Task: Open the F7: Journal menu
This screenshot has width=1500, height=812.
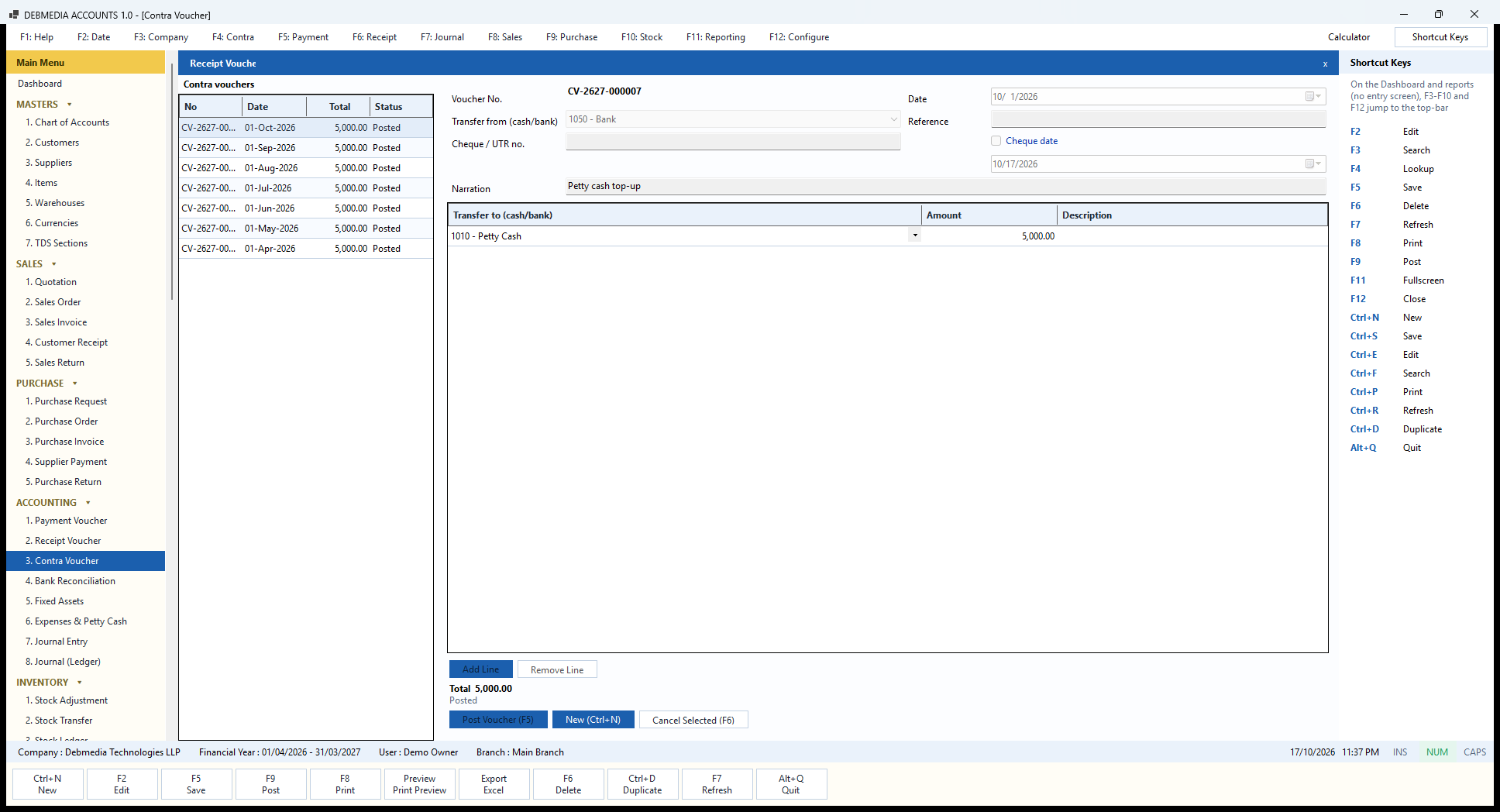Action: pyautogui.click(x=442, y=37)
